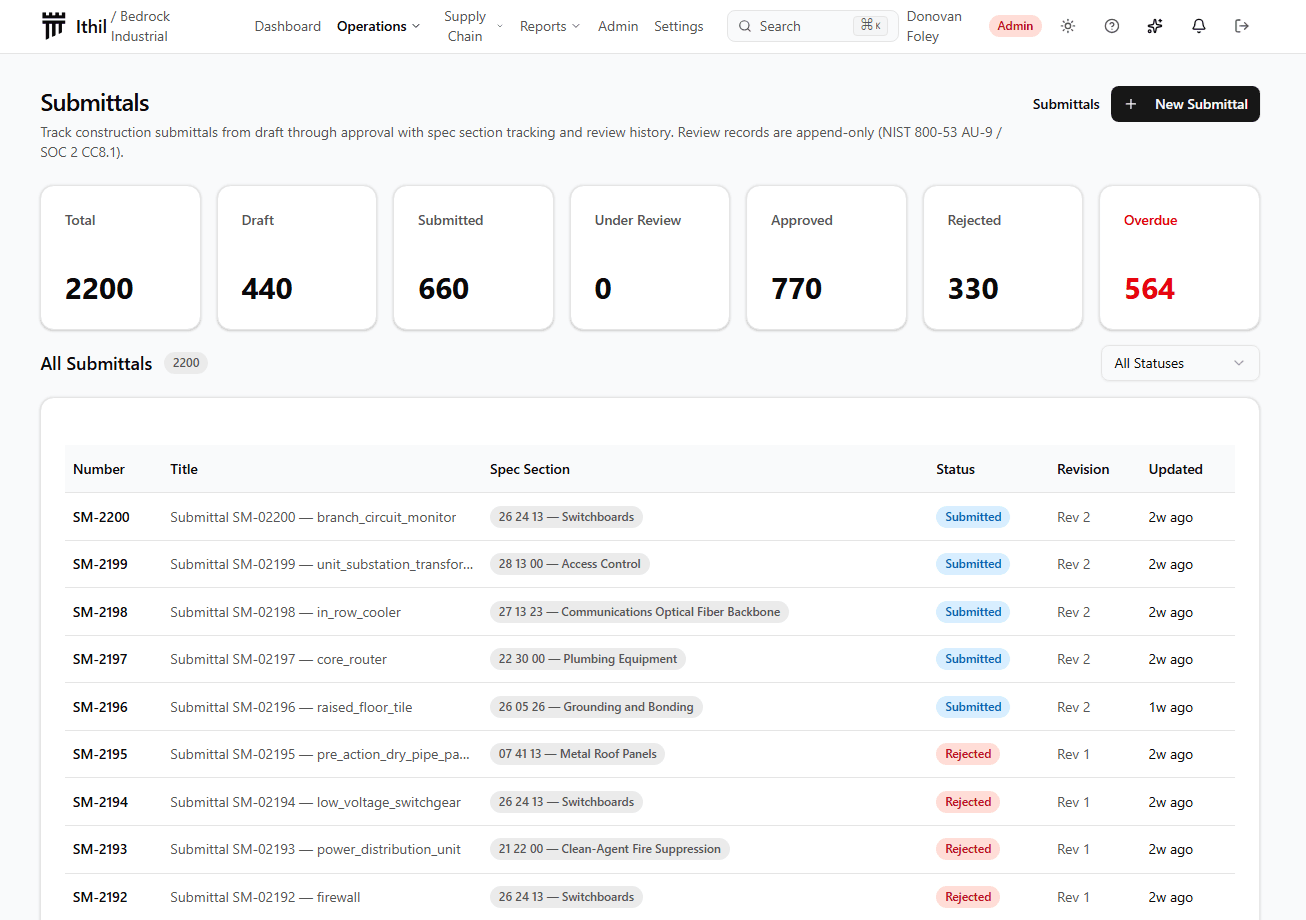This screenshot has height=920, width=1306.
Task: Click the Donovan Foley user name
Action: click(x=932, y=26)
